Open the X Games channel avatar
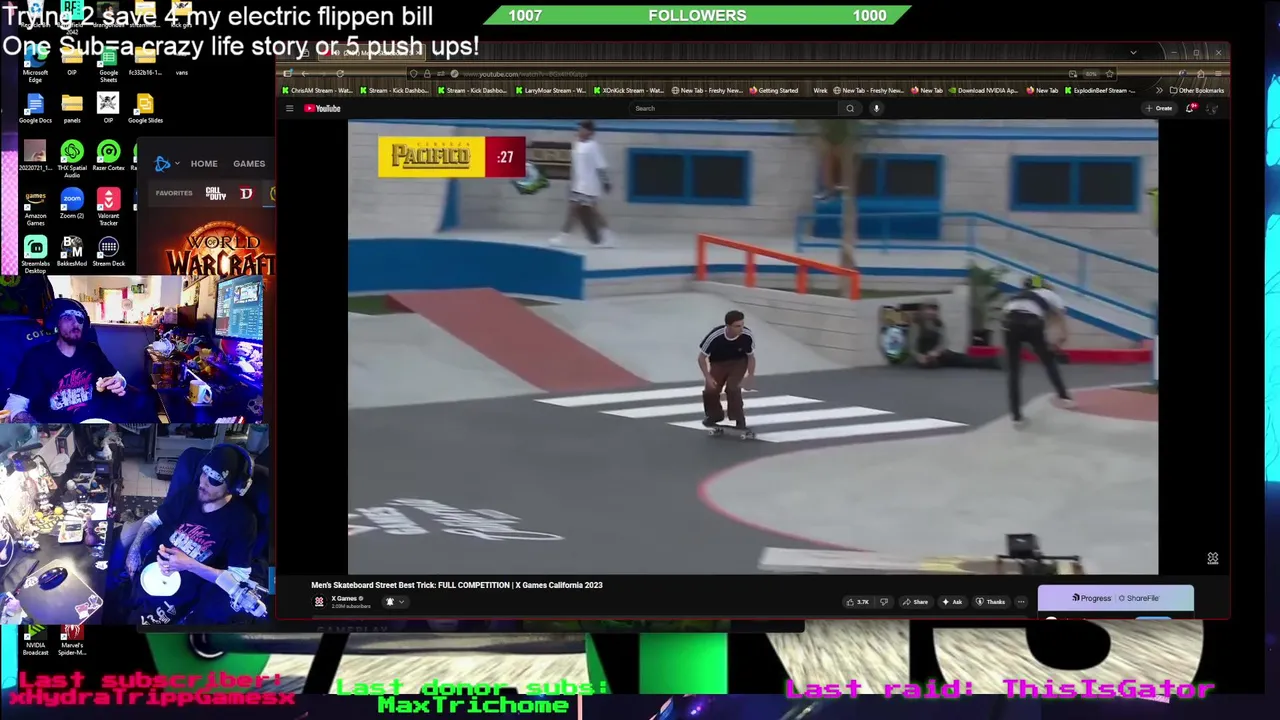Screen dimensions: 1280x720 (x=319, y=601)
